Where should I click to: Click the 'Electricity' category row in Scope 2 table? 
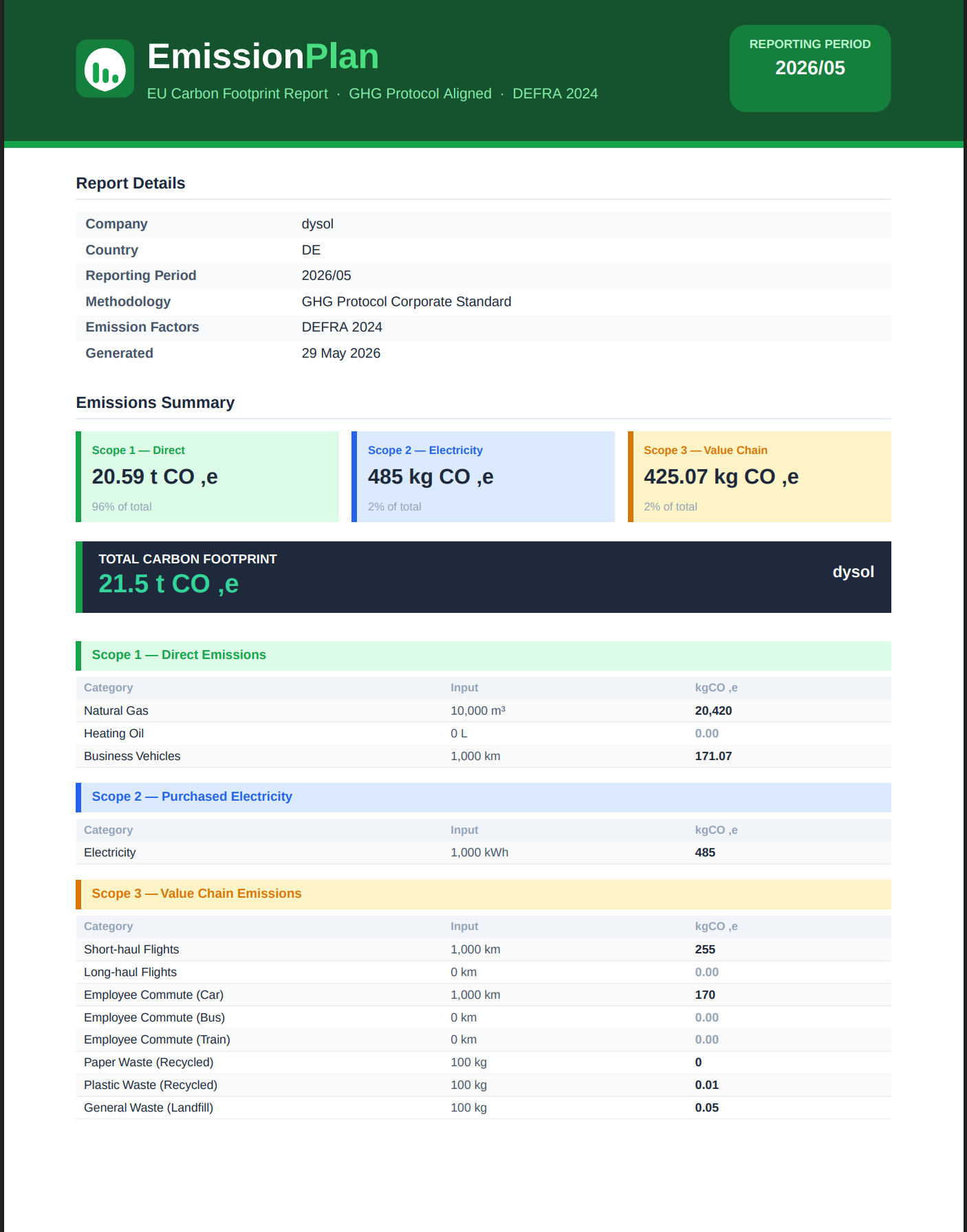coord(483,853)
